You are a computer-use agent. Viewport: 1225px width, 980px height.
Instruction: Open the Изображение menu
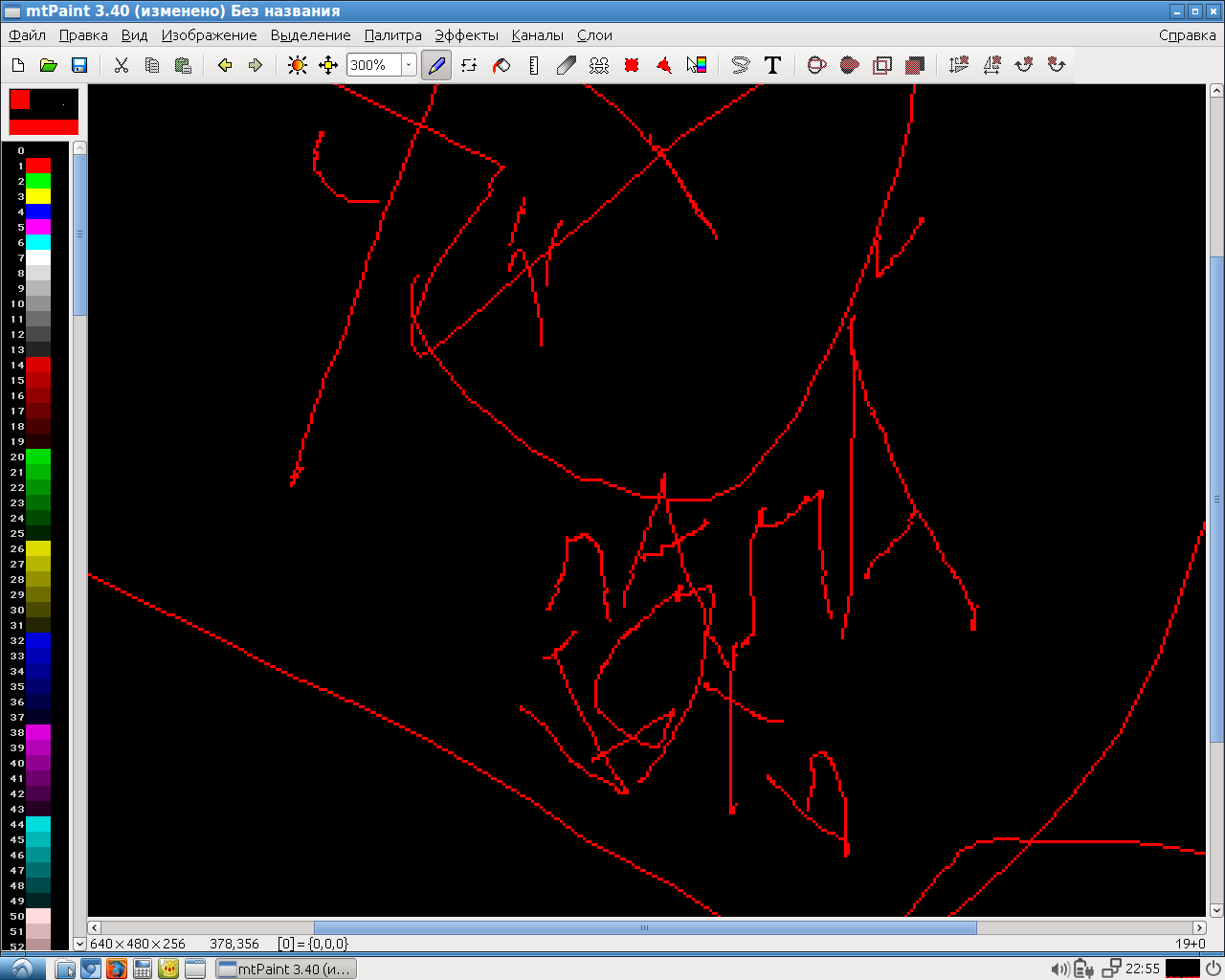click(x=209, y=35)
